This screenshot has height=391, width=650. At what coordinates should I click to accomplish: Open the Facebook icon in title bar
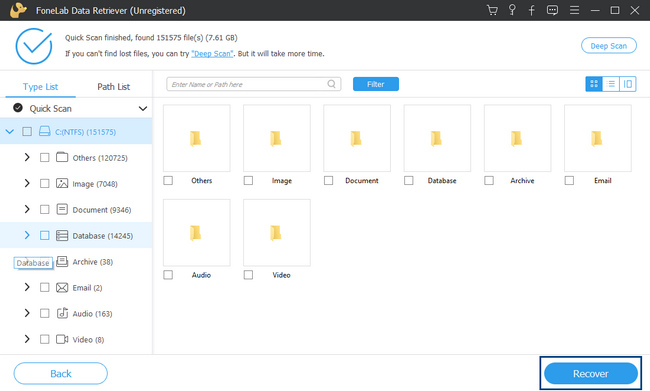click(531, 10)
